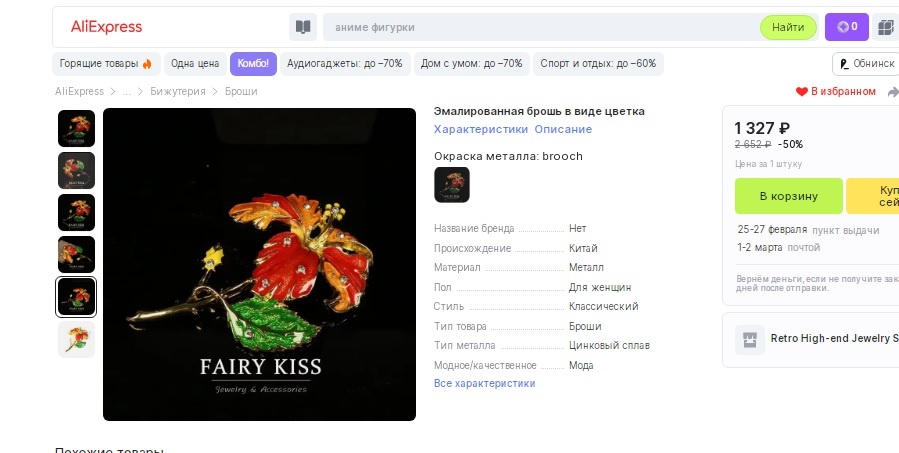Viewport: 899px width, 453px height.
Task: Add the item with В корзину button
Action: point(788,196)
